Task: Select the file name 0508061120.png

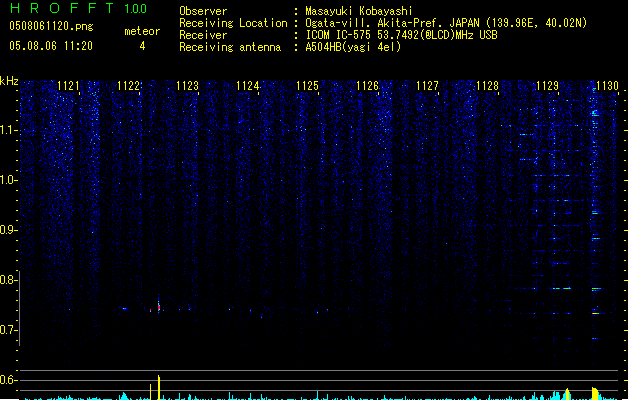Action: [51, 26]
